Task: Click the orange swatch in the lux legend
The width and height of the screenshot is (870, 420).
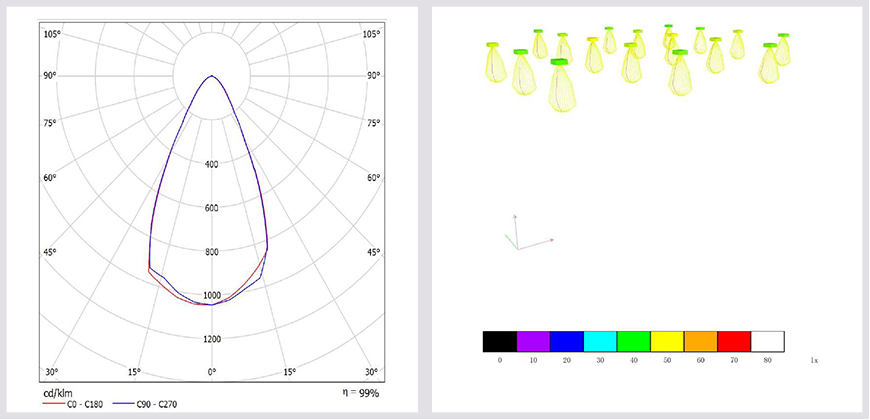Action: tap(701, 341)
